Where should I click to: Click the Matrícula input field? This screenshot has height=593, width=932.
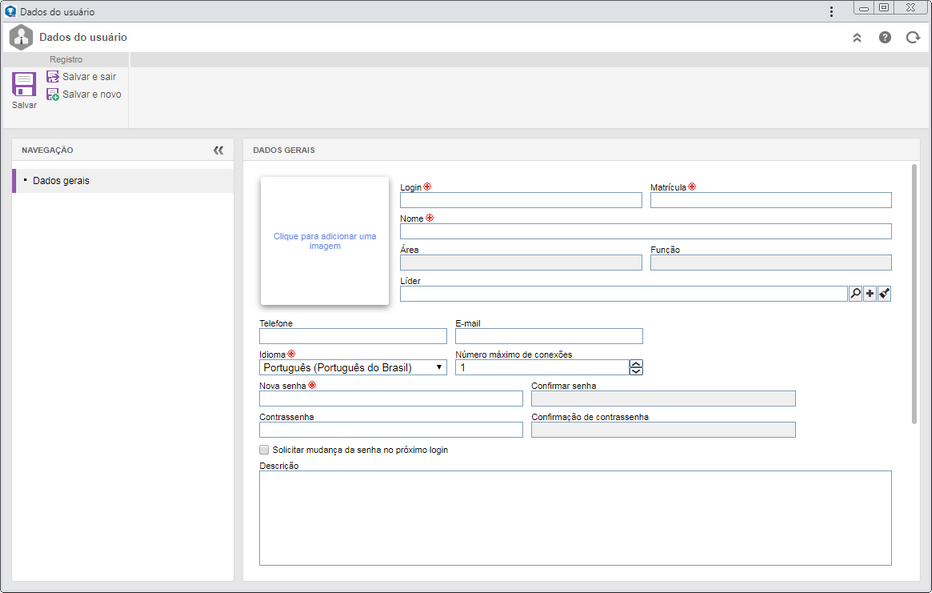tap(770, 200)
